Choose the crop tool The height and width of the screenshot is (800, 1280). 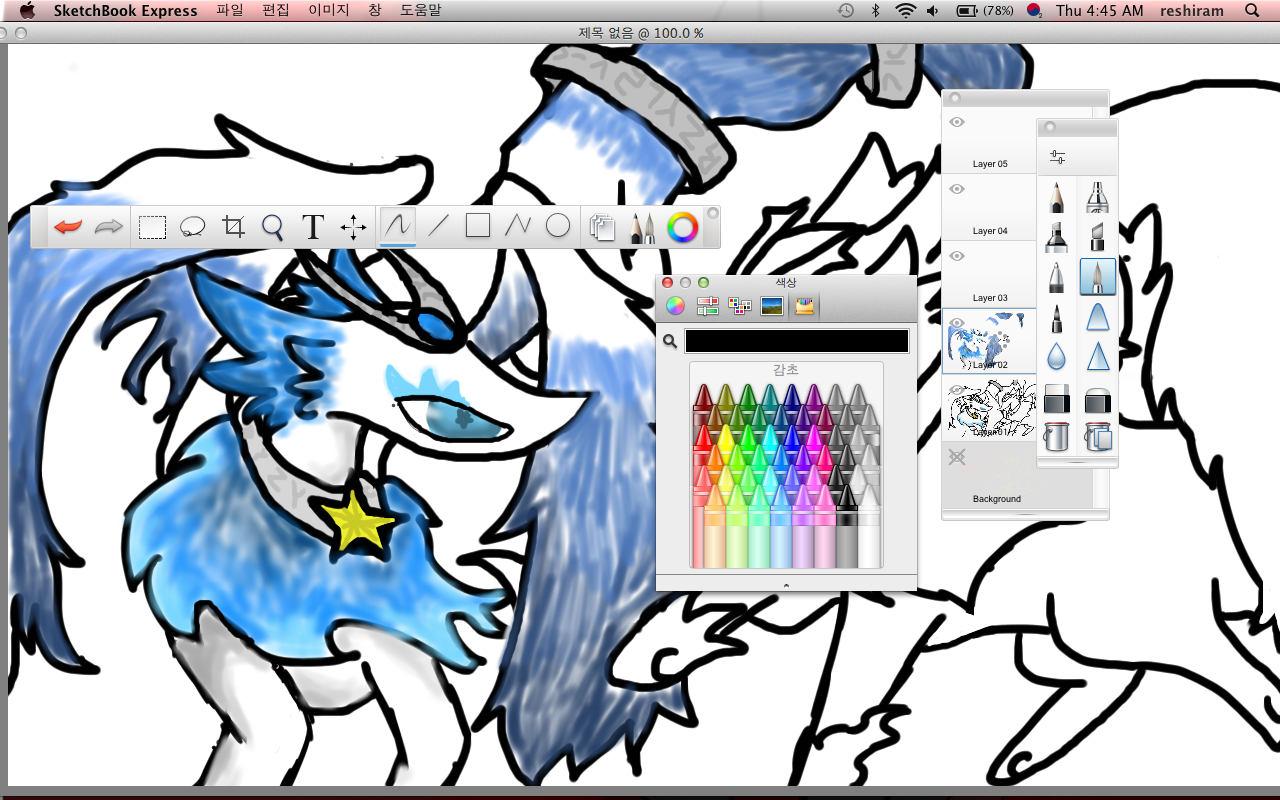[x=233, y=227]
